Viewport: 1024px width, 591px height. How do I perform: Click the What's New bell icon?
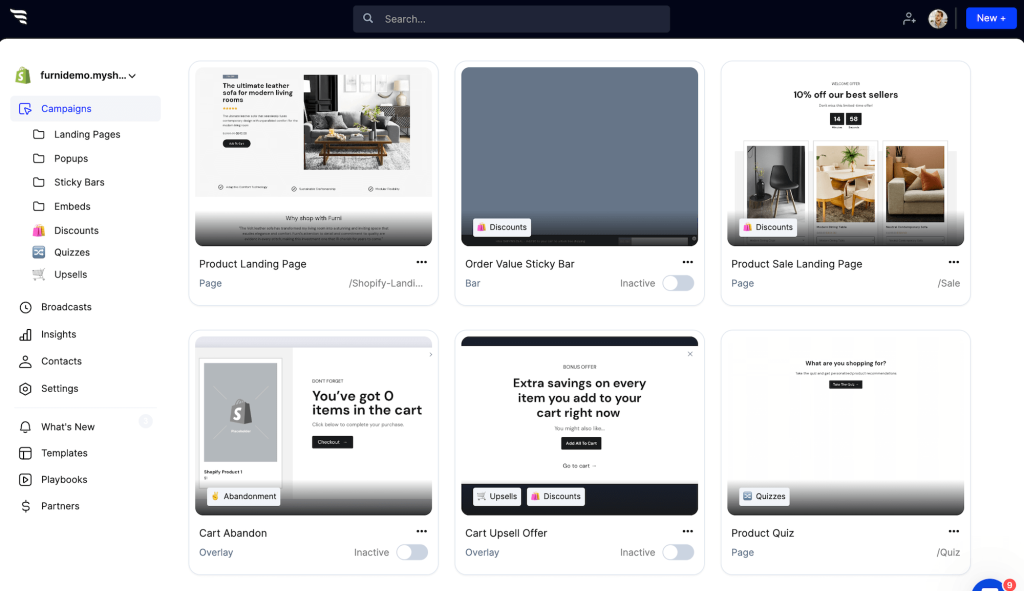click(25, 426)
